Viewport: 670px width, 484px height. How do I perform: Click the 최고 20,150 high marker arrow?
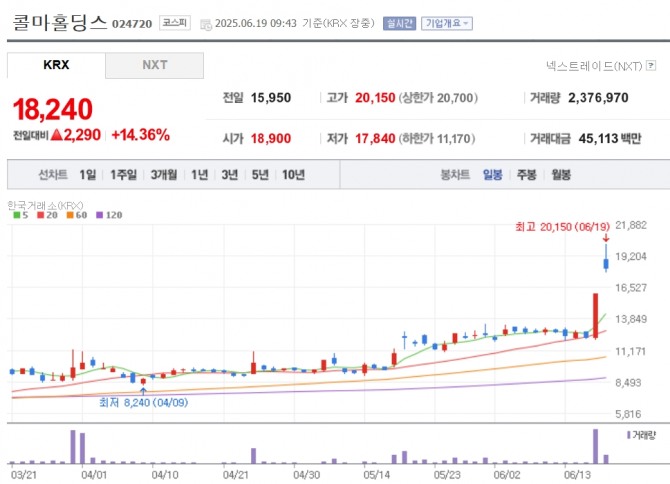604,238
